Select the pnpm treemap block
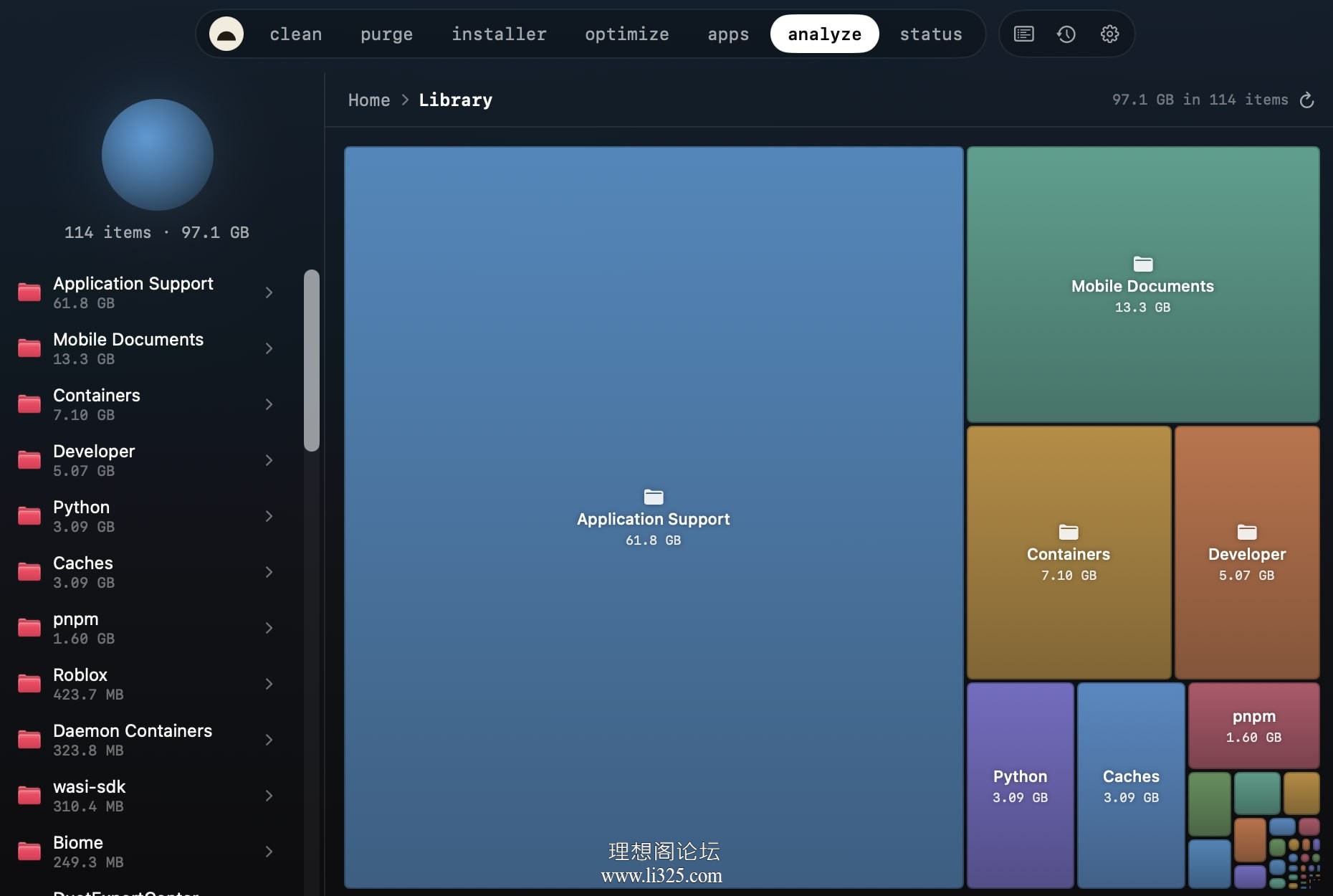1333x896 pixels. [1253, 725]
